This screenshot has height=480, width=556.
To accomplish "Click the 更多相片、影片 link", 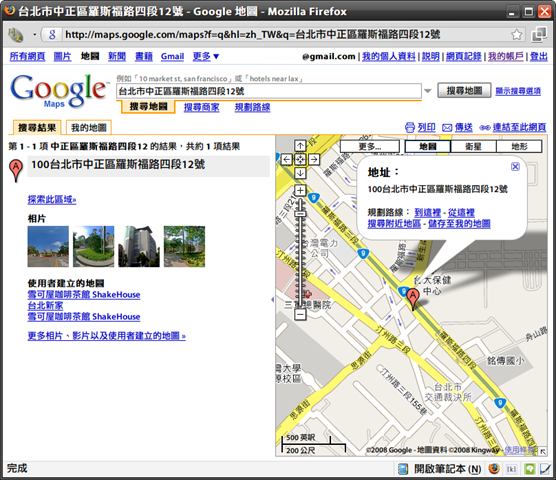I will pos(107,336).
